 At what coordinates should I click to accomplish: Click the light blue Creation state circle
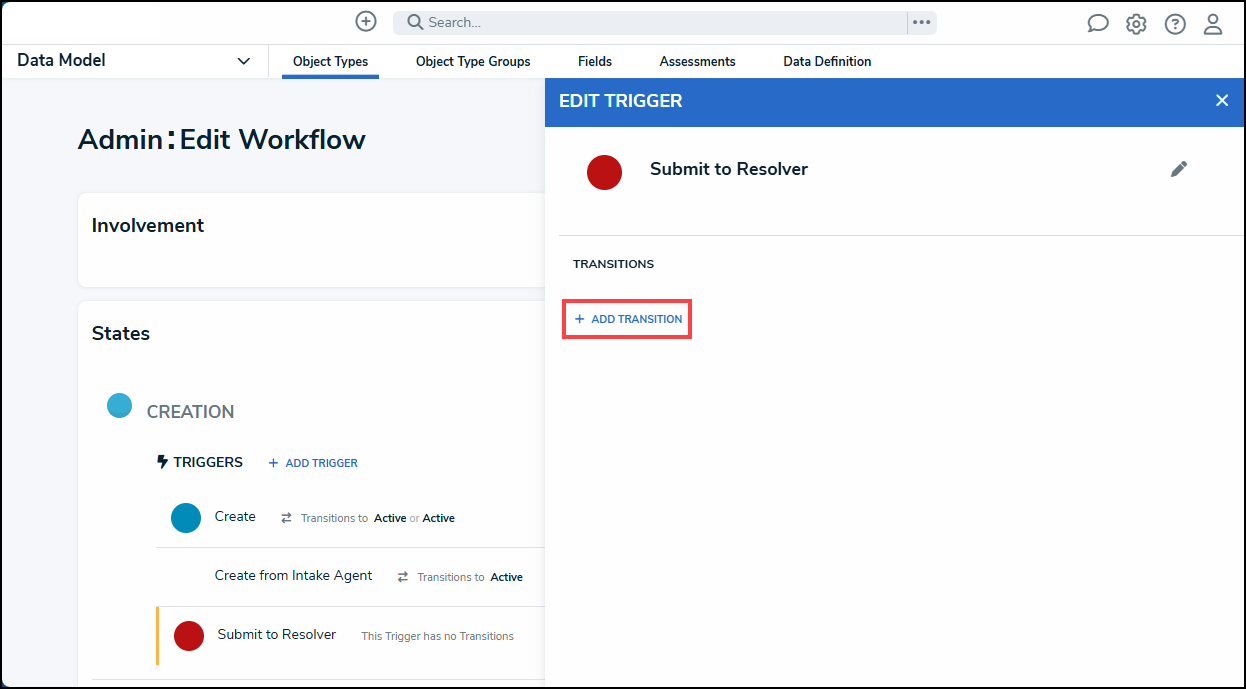[120, 405]
